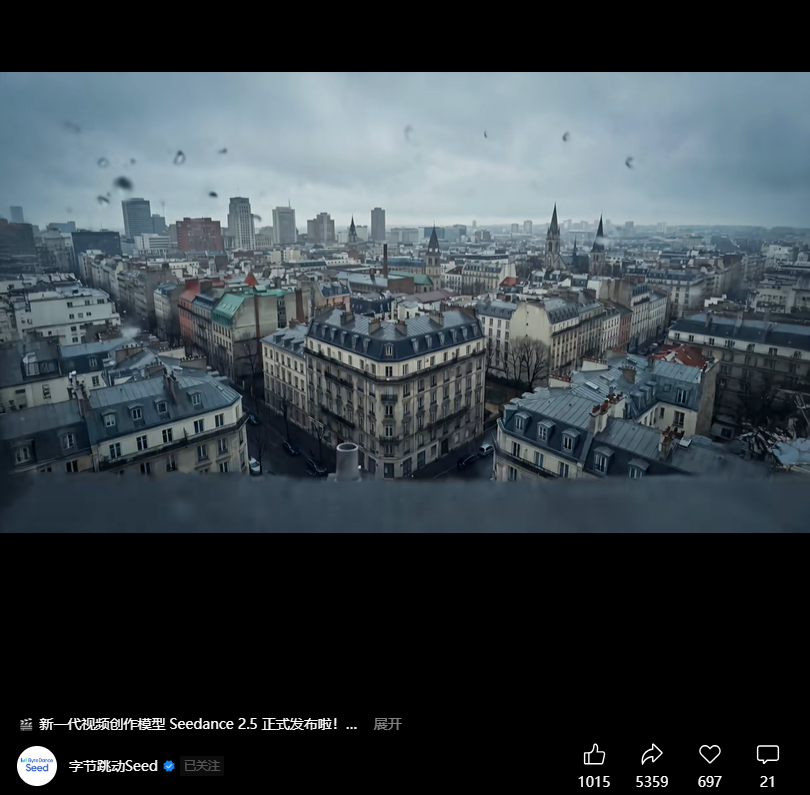The image size is (810, 795).
Task: Toggle the 已关注 following button
Action: pyautogui.click(x=202, y=766)
